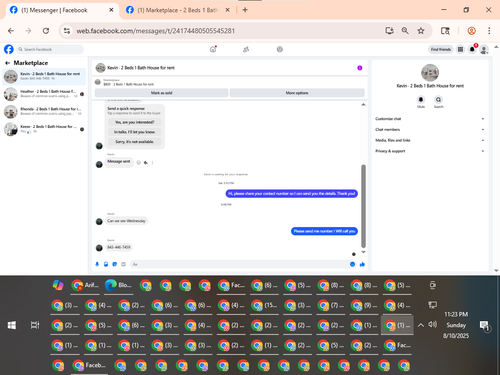This screenshot has width=500, height=375.
Task: Send quick reply 'Sorry, it's not available.'
Action: click(x=134, y=142)
